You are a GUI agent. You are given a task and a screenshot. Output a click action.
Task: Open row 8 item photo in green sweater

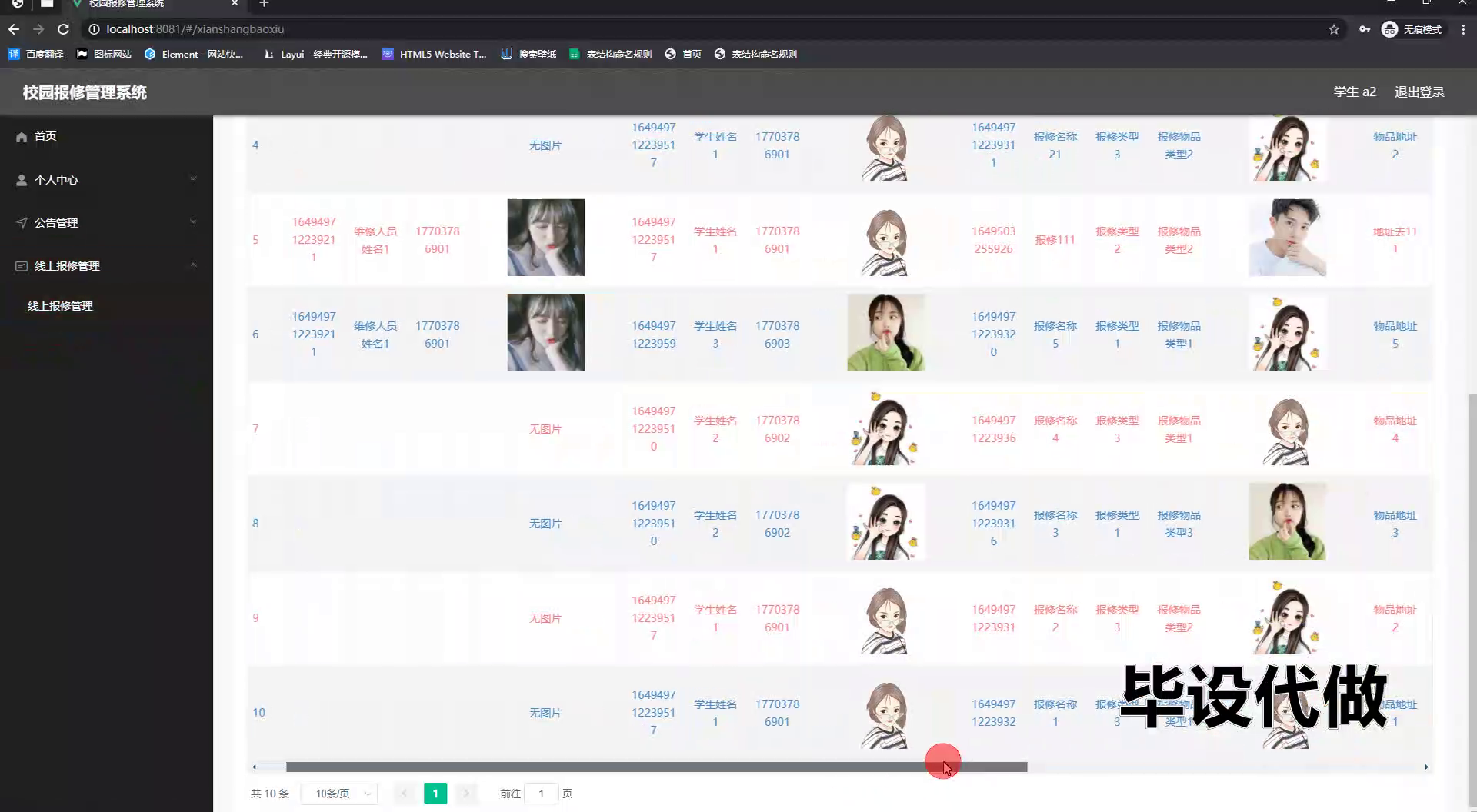[x=1287, y=521]
